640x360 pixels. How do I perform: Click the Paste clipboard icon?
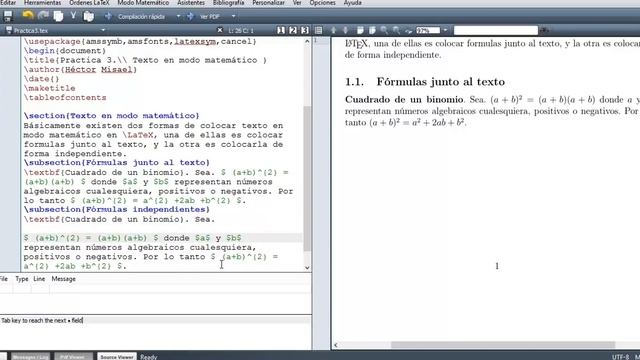(89, 16)
